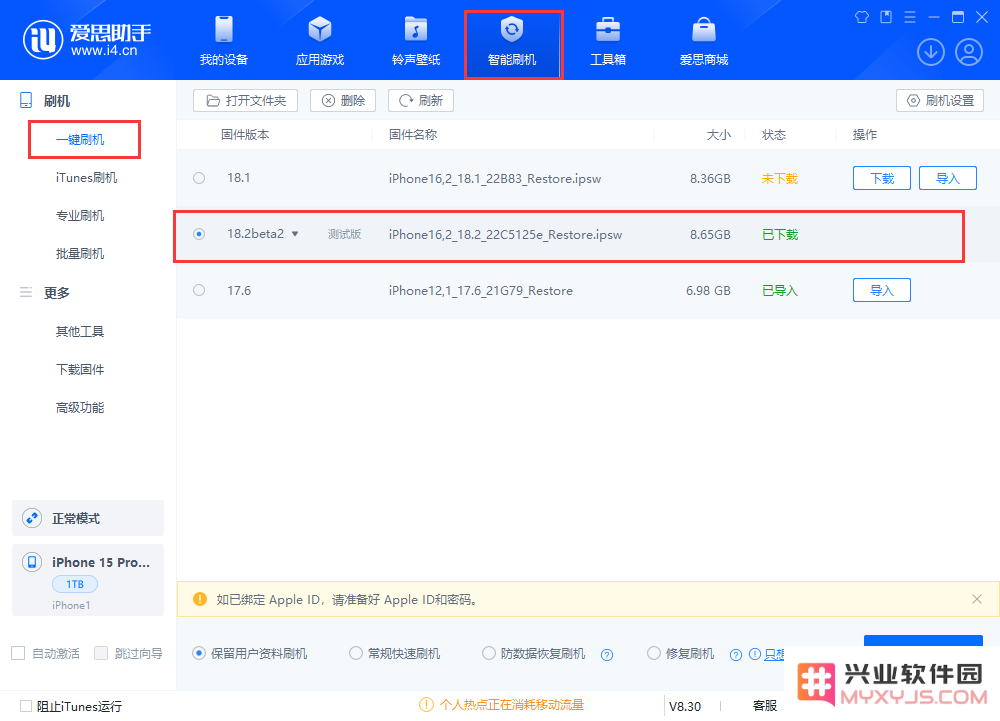Click the hotspot warning icon in status bar
Viewport: 1000px width, 721px height.
[x=426, y=705]
